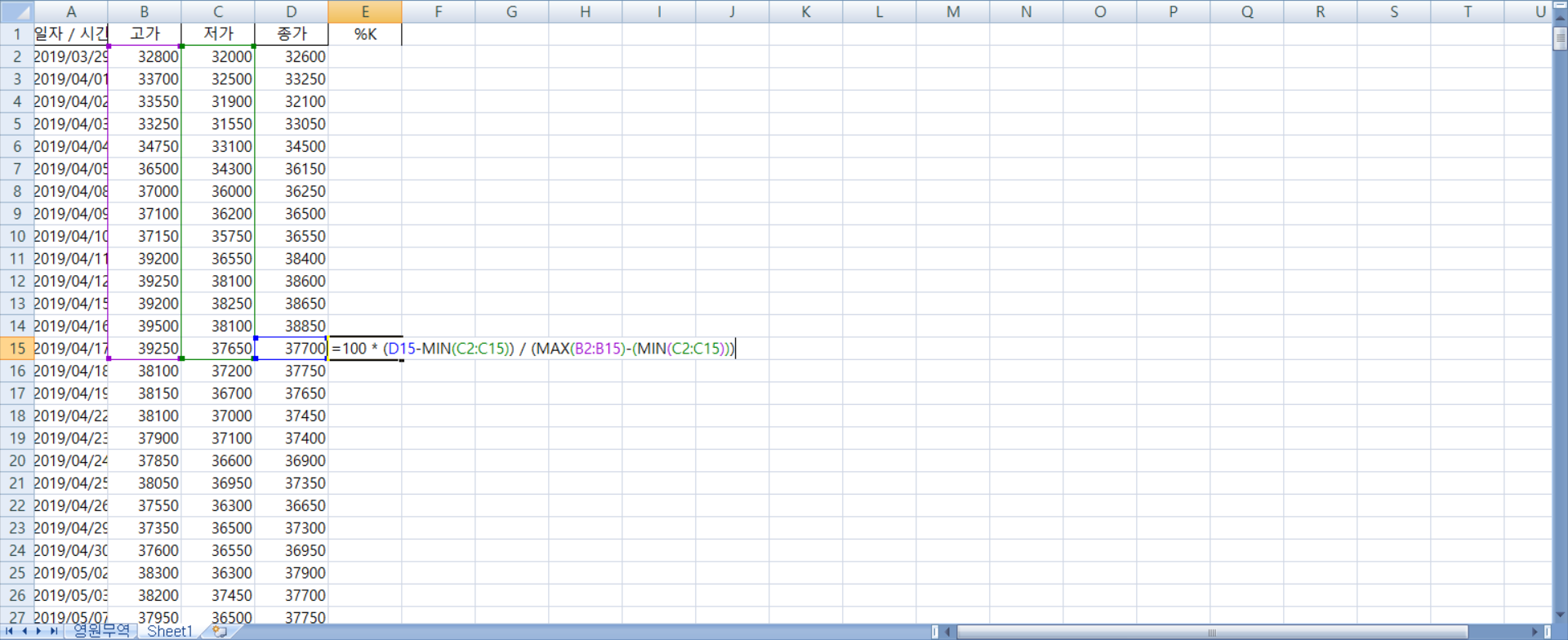Jump to first sheet tab arrow
This screenshot has height=640, width=1568.
pyautogui.click(x=10, y=631)
